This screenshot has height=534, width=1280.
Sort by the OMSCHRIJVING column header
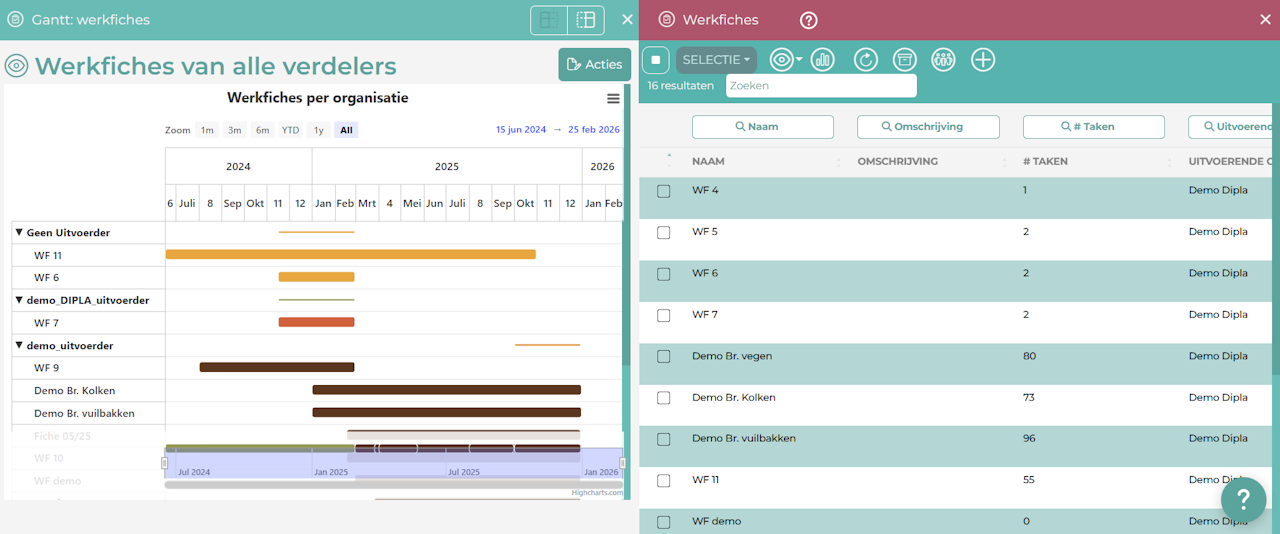pyautogui.click(x=897, y=161)
